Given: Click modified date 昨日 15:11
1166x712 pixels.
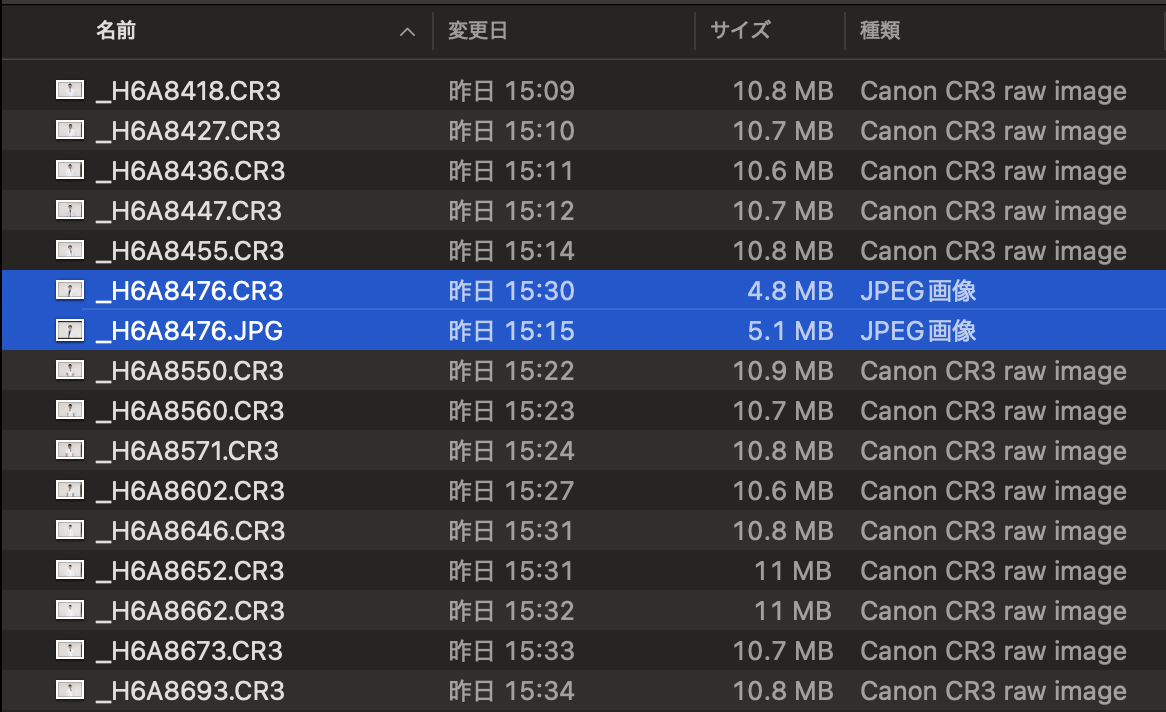Looking at the screenshot, I should pyautogui.click(x=511, y=171).
